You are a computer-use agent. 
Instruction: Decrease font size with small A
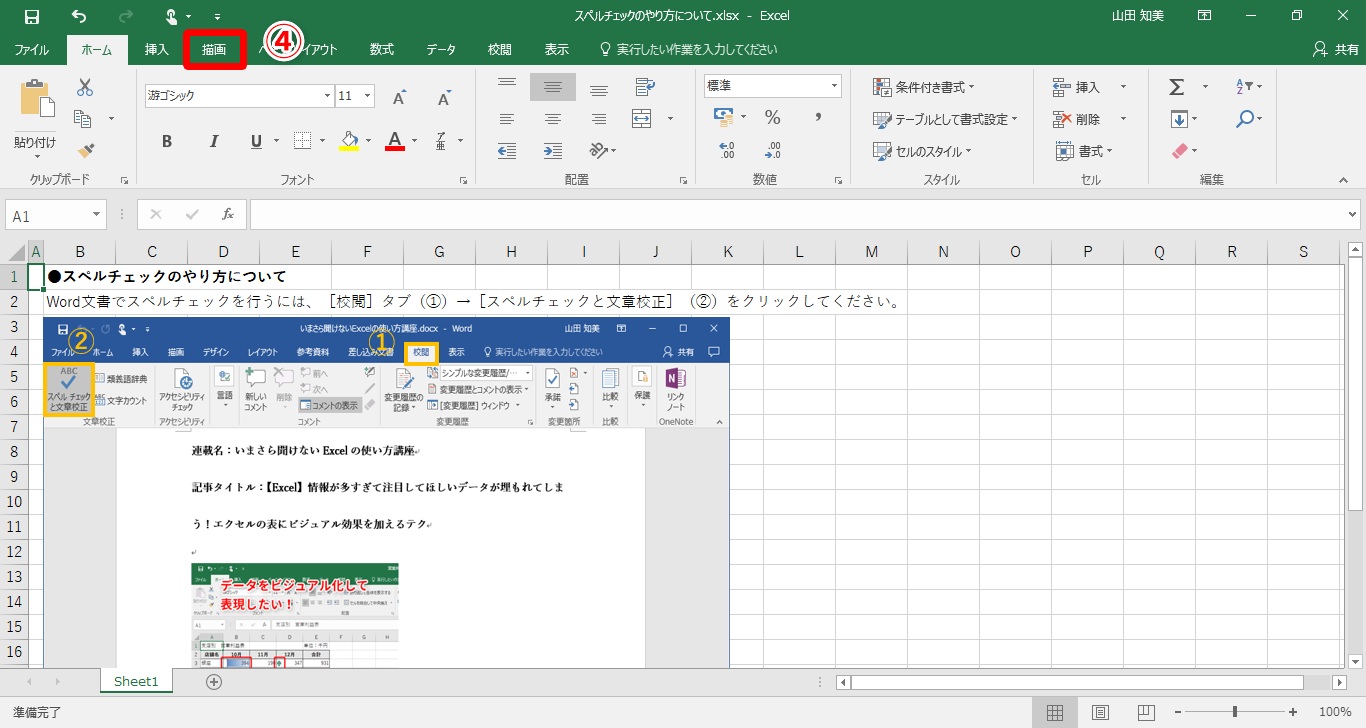[444, 96]
